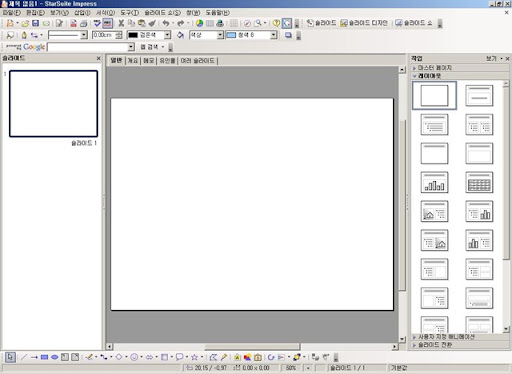The height and width of the screenshot is (374, 512).
Task: Select the Ellipse drawing tool
Action: pyautogui.click(x=55, y=357)
